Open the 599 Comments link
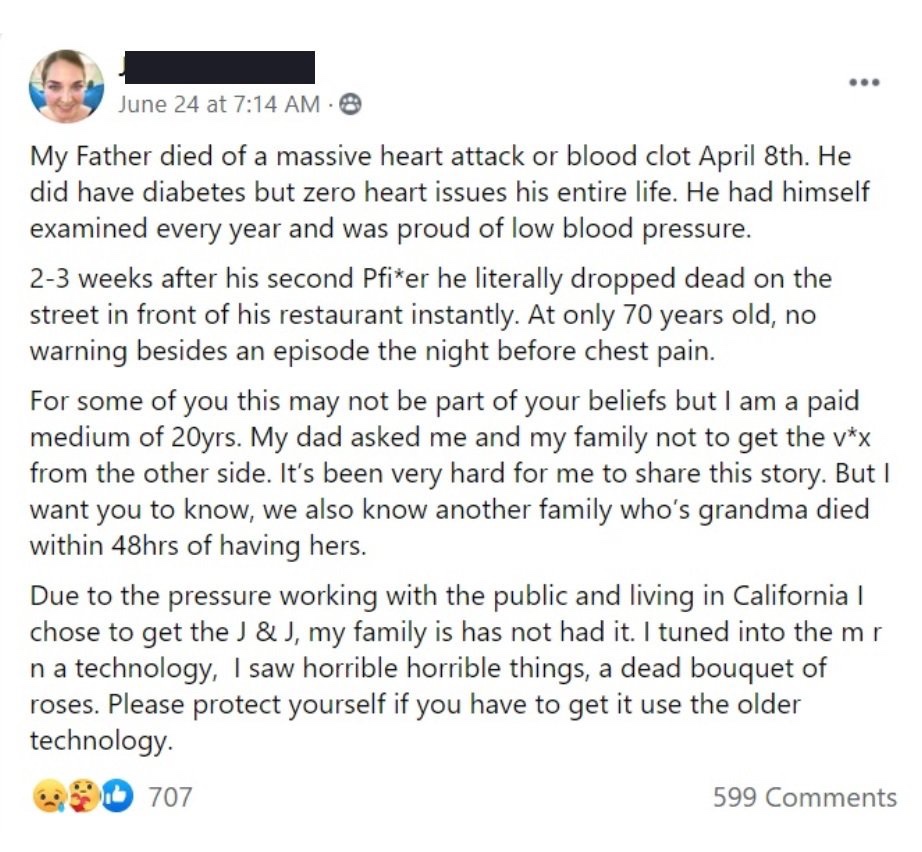Screen dimensions: 922x852 804,797
